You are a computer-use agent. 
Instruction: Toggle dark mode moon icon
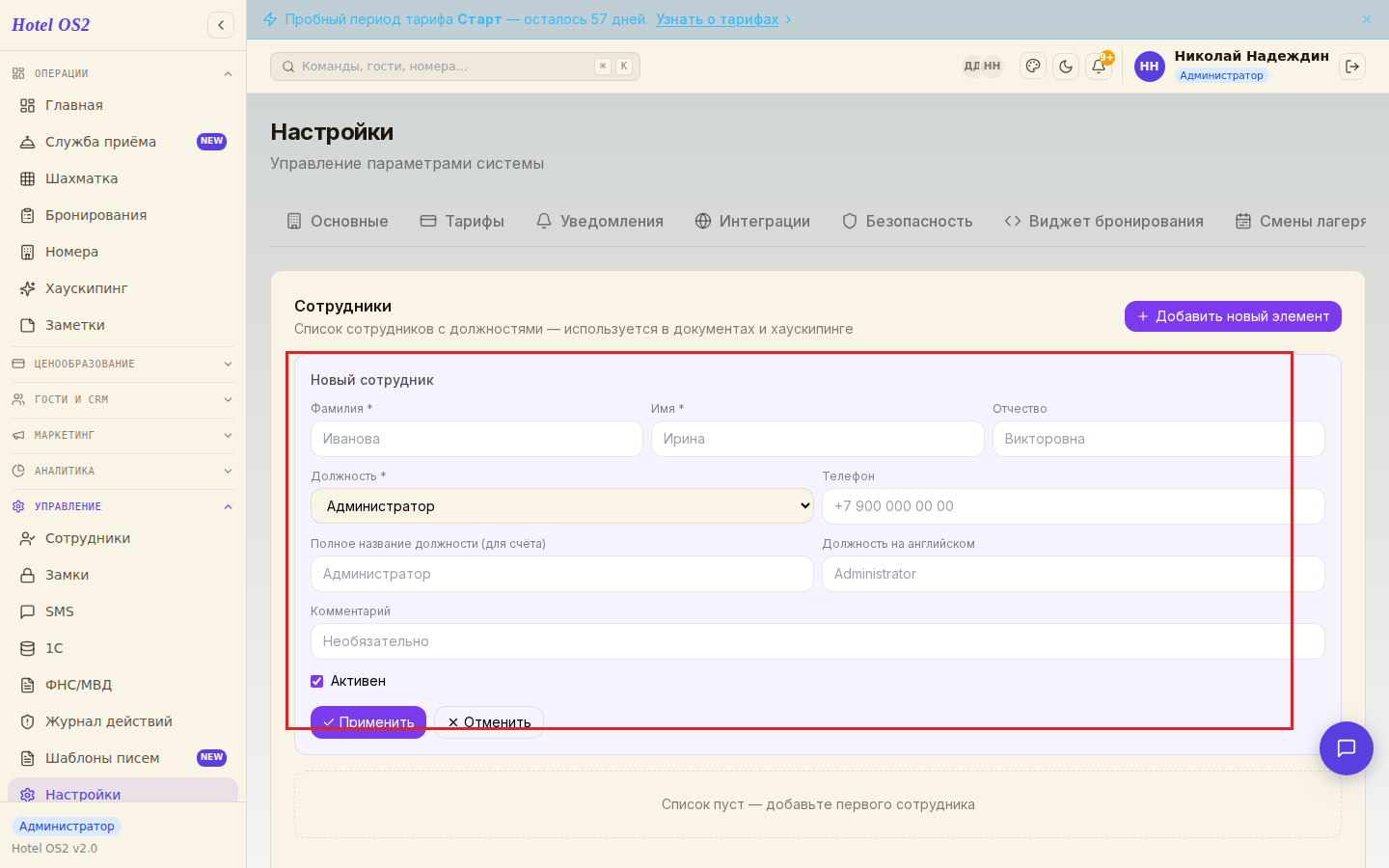(1066, 67)
